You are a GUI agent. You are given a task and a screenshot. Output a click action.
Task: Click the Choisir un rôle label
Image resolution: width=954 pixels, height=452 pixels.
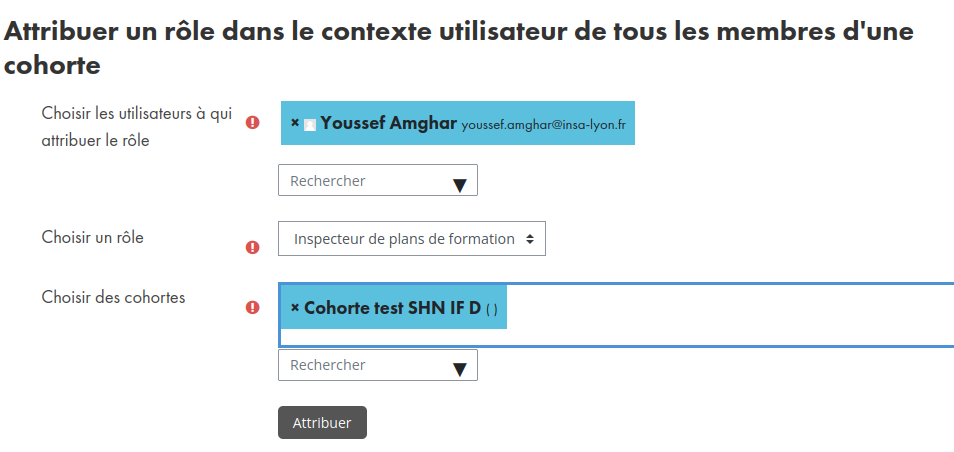pos(92,237)
